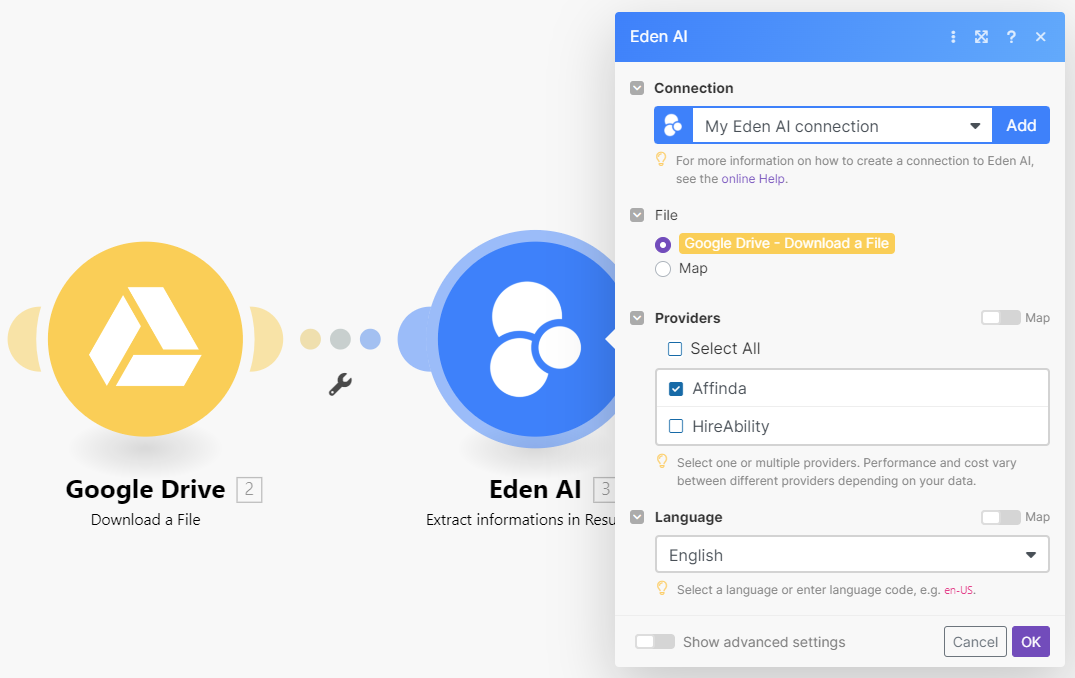1075x678 pixels.
Task: Select the Map radio option under File
Action: coord(662,269)
